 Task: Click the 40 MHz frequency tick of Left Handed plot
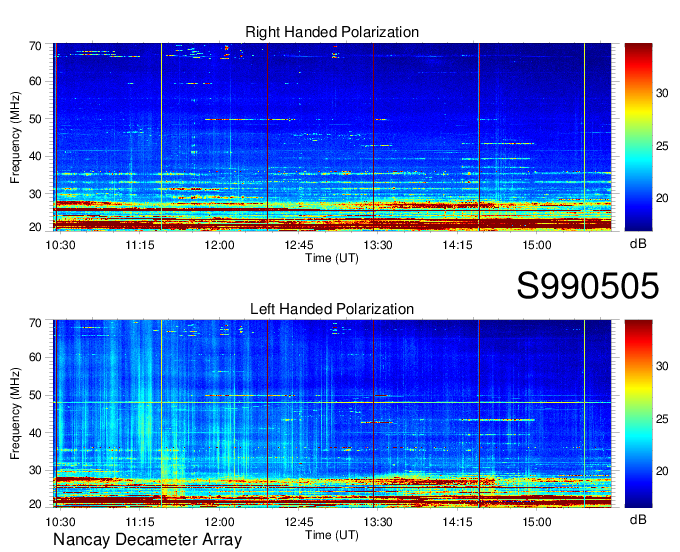click(x=35, y=433)
